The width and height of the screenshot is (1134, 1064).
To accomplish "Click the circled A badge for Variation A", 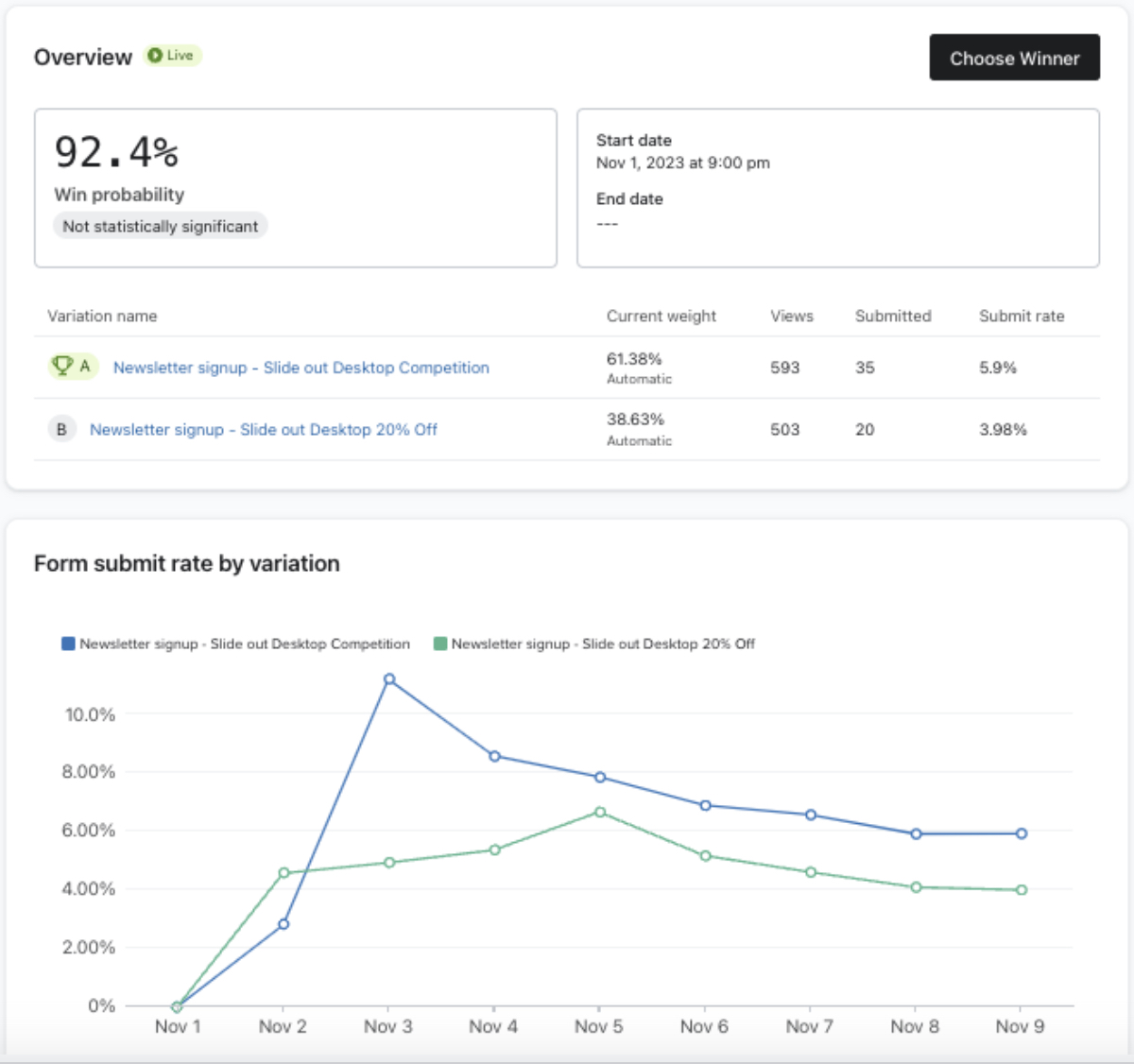I will click(83, 364).
